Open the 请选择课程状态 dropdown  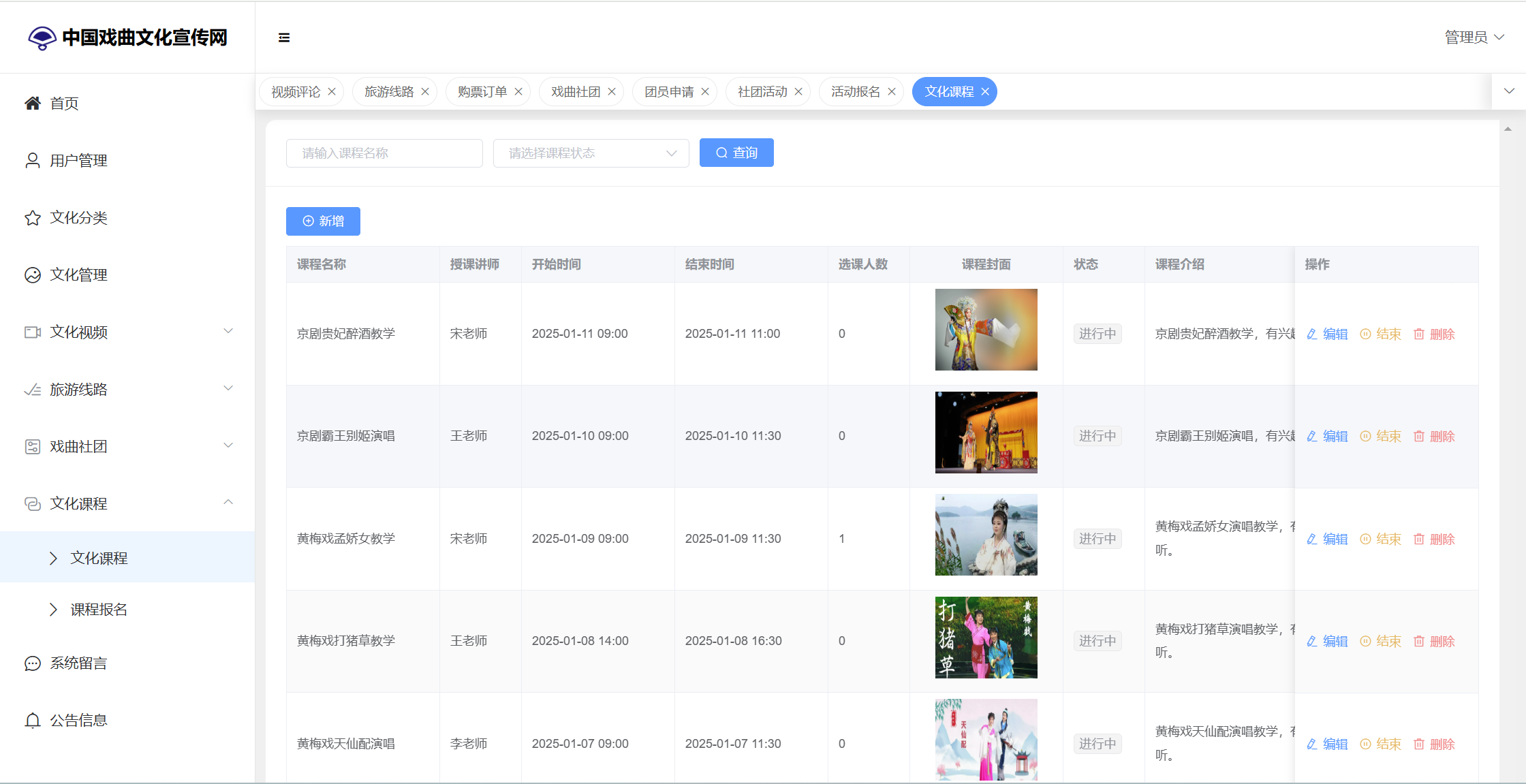pyautogui.click(x=591, y=153)
